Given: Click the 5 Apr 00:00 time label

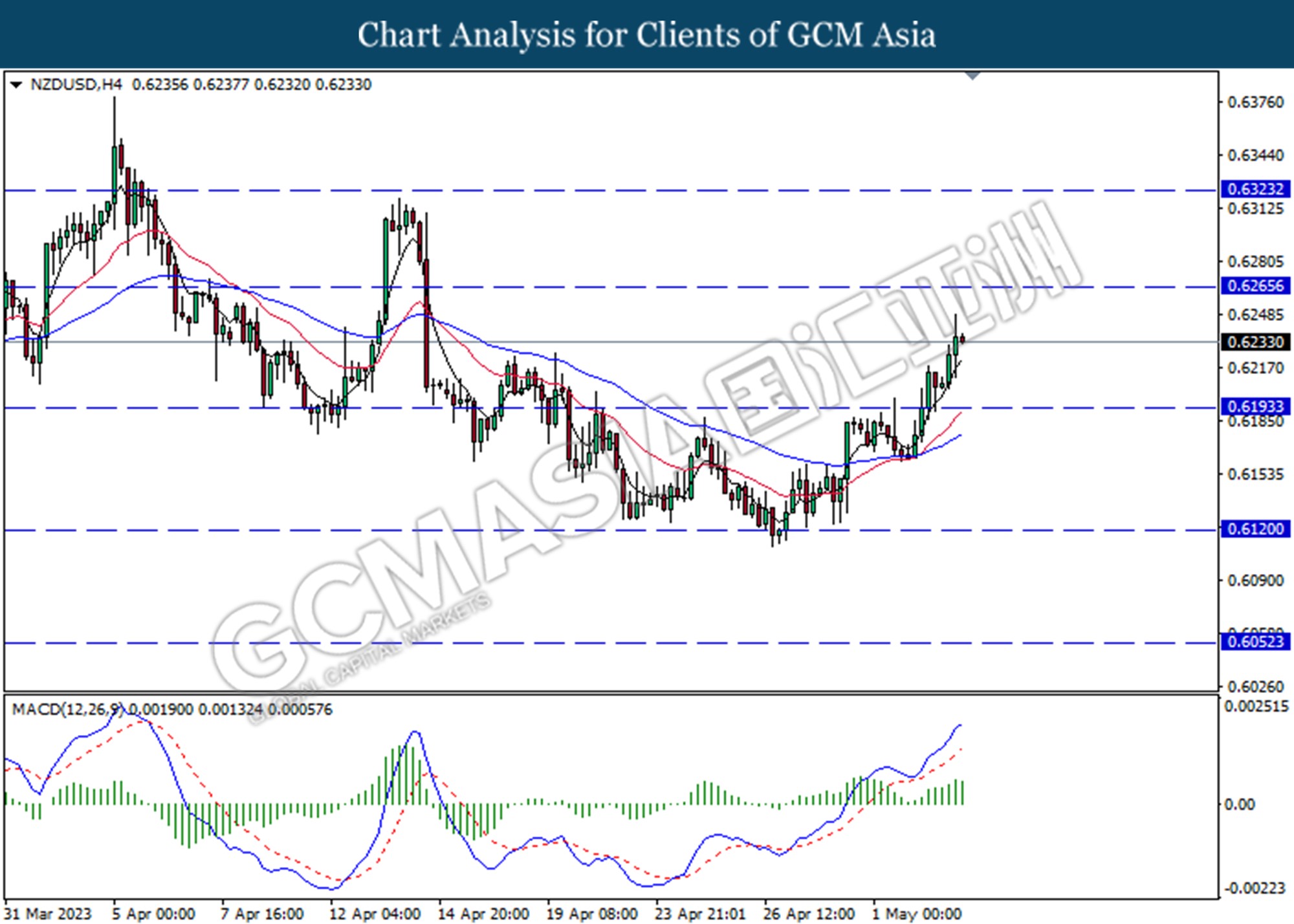Looking at the screenshot, I should coord(154,914).
